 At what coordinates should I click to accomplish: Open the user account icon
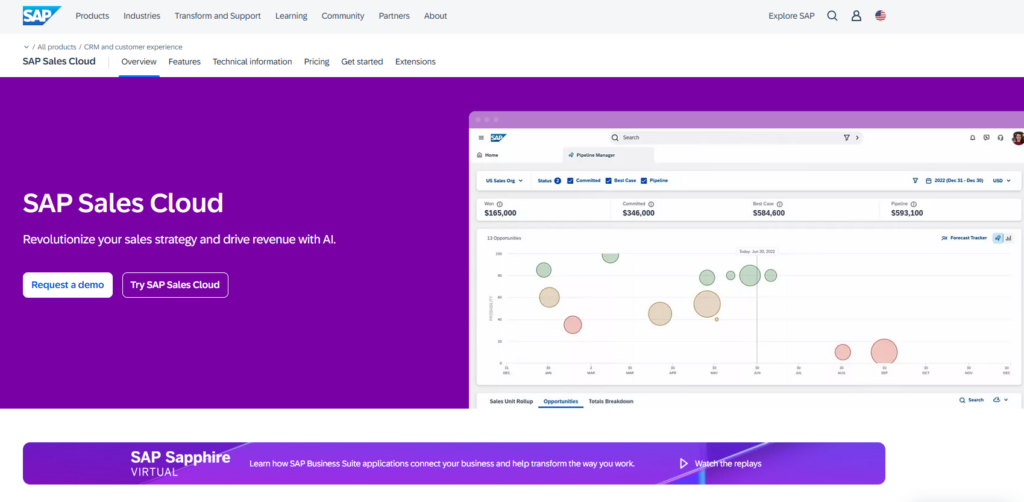tap(856, 16)
